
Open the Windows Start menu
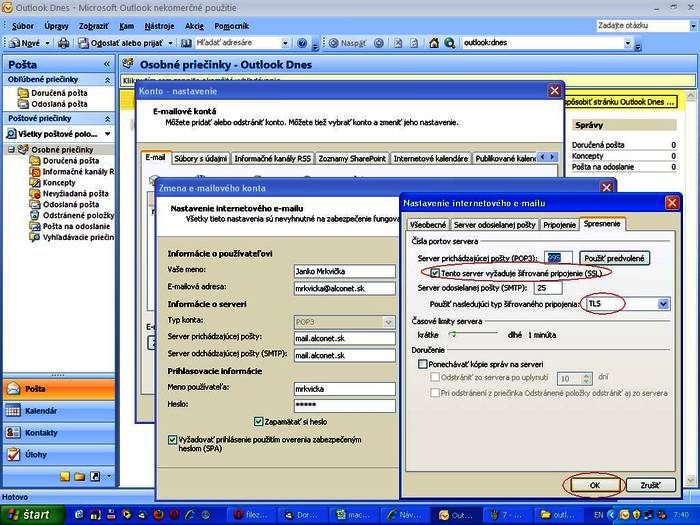click(32, 515)
